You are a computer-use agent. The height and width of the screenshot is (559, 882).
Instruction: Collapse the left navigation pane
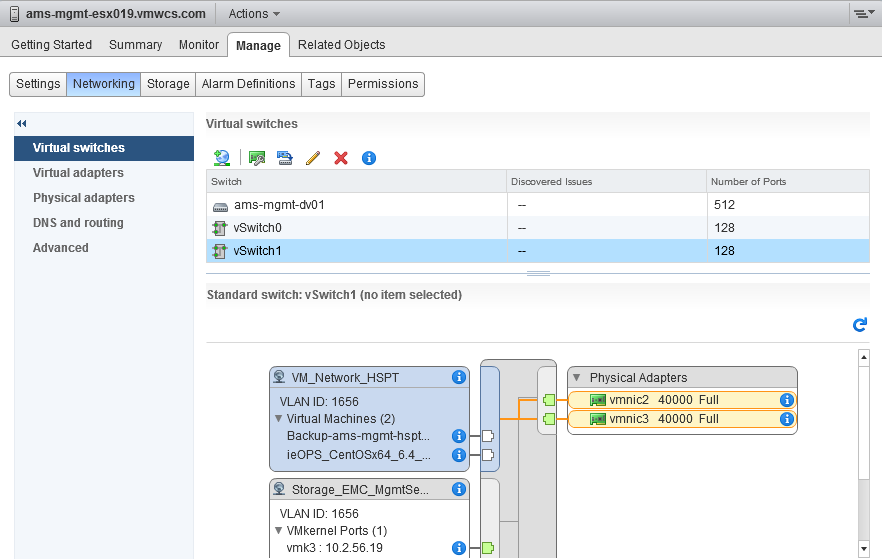point(21,122)
